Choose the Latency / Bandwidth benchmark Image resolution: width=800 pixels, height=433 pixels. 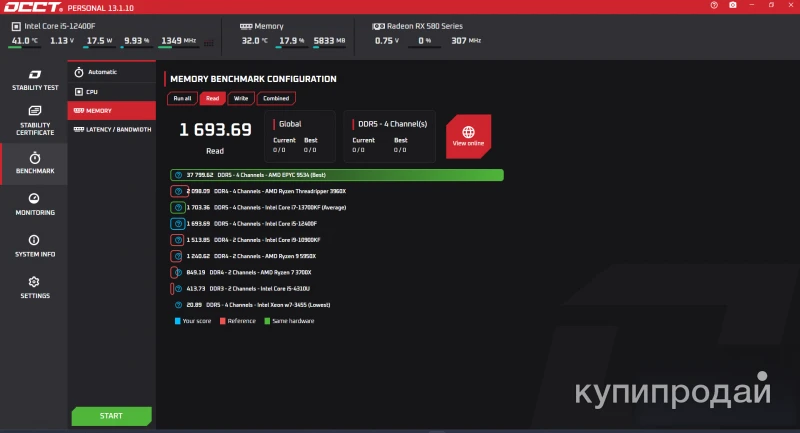[112, 129]
